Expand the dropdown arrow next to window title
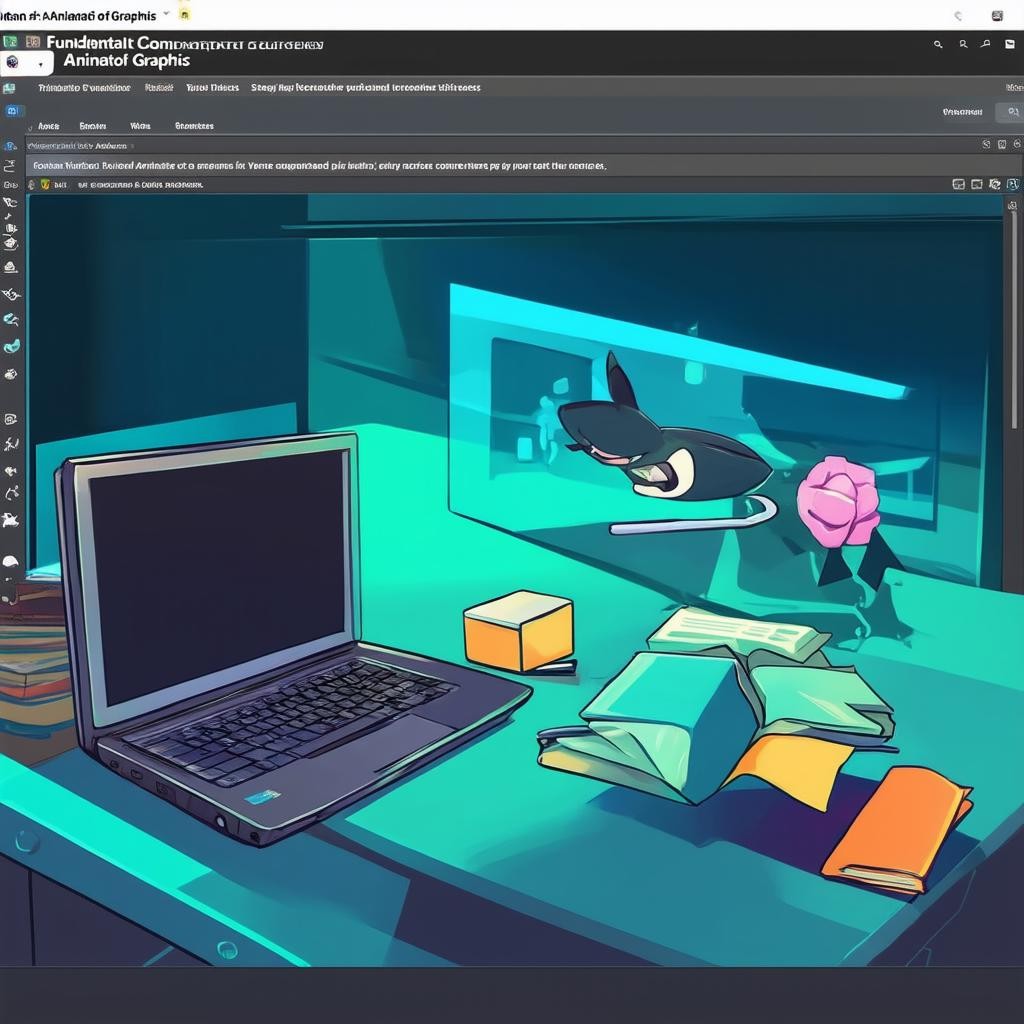Viewport: 1024px width, 1024px height. pyautogui.click(x=165, y=15)
